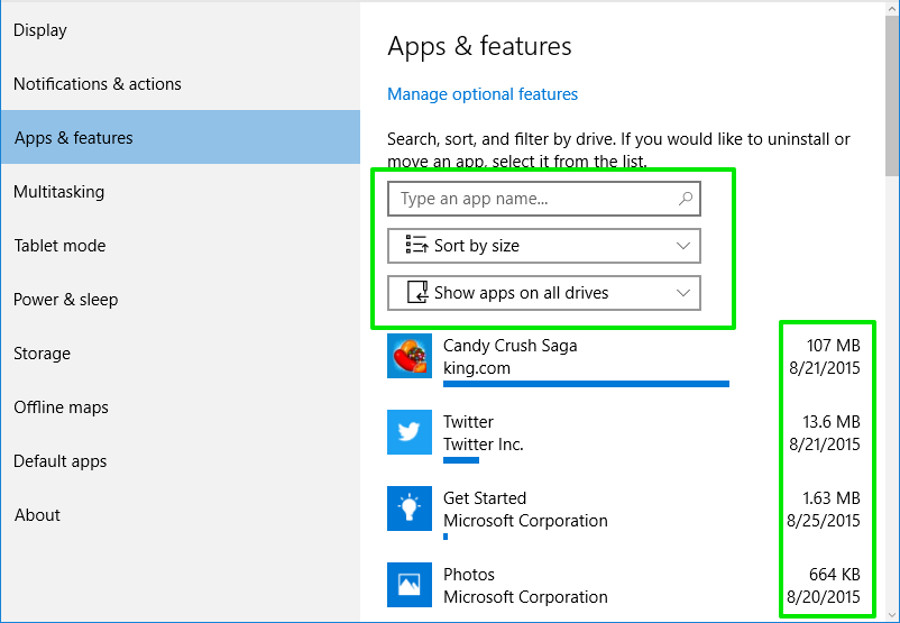Select the Candy Crush Saga name text
The height and width of the screenshot is (623, 900).
pos(510,346)
